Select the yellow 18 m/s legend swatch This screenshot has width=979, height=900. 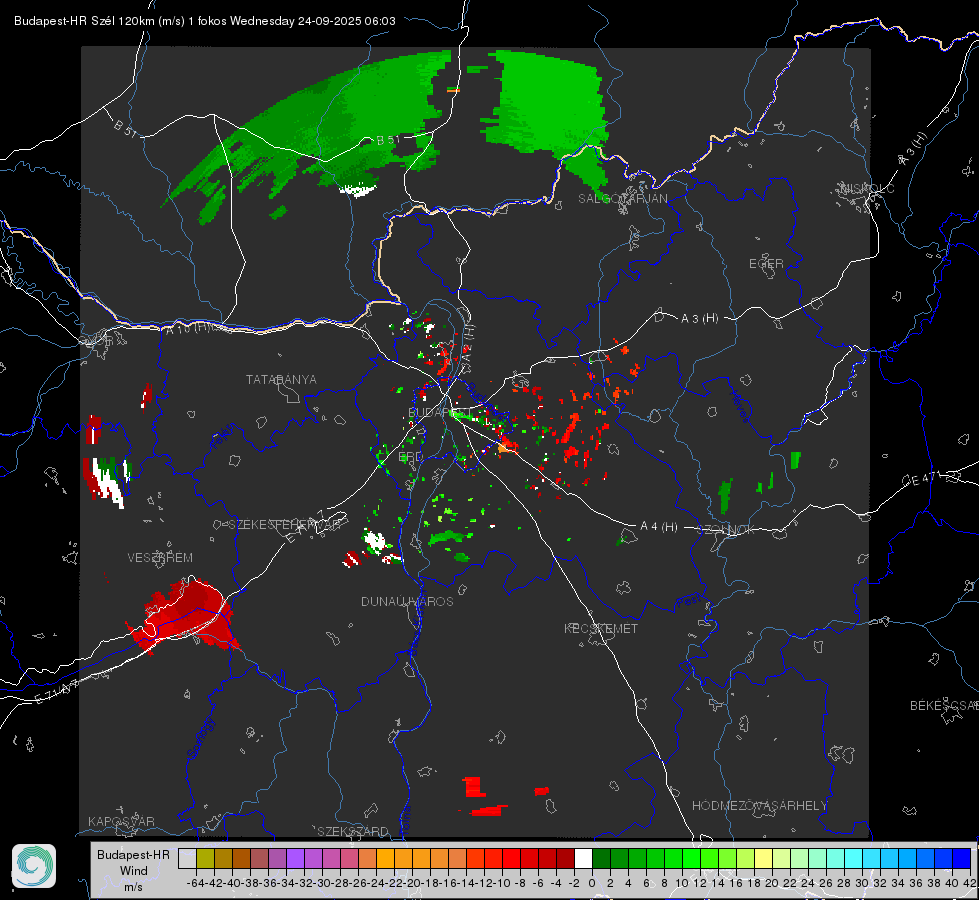(x=763, y=859)
